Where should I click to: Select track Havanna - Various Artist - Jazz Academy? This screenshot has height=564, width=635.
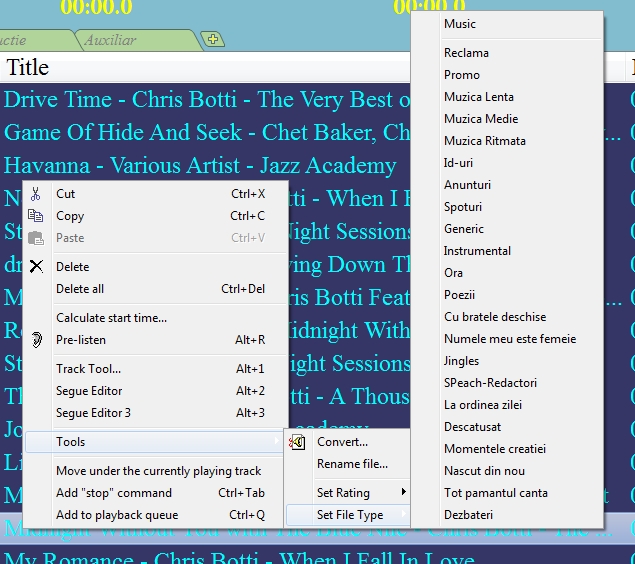click(205, 165)
